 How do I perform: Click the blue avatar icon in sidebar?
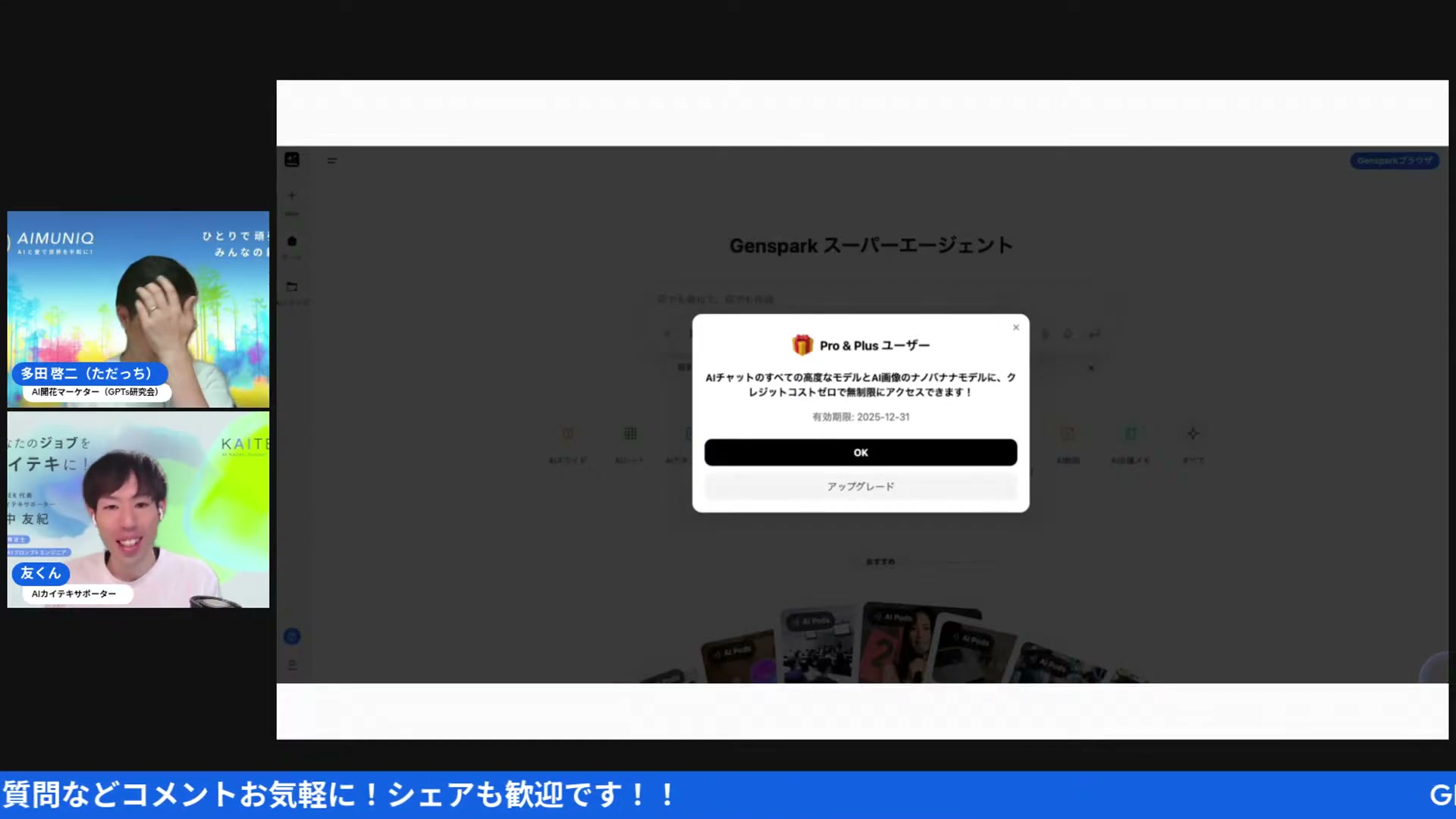[x=291, y=636]
